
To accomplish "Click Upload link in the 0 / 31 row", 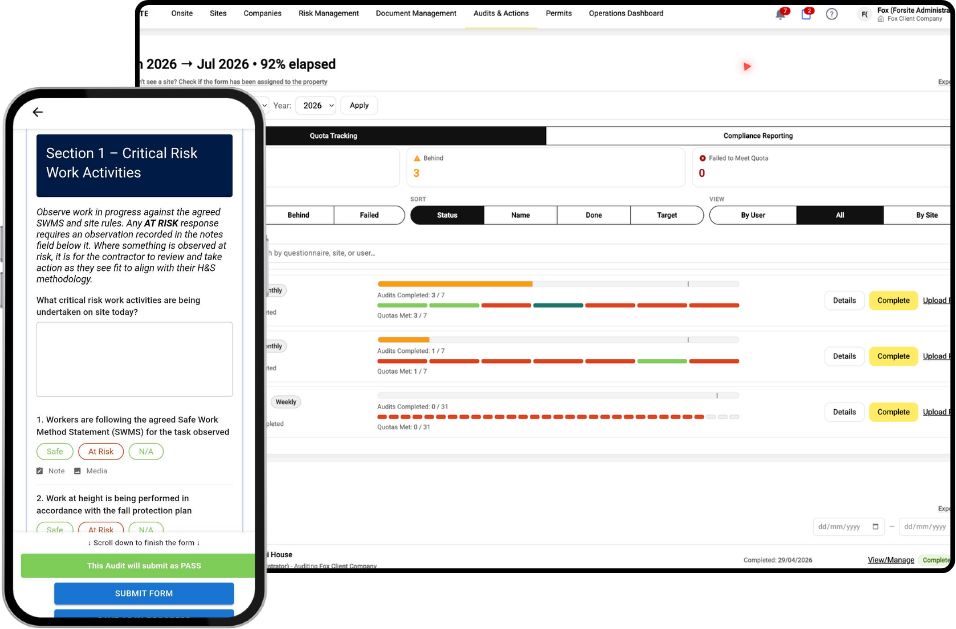I will tap(936, 413).
